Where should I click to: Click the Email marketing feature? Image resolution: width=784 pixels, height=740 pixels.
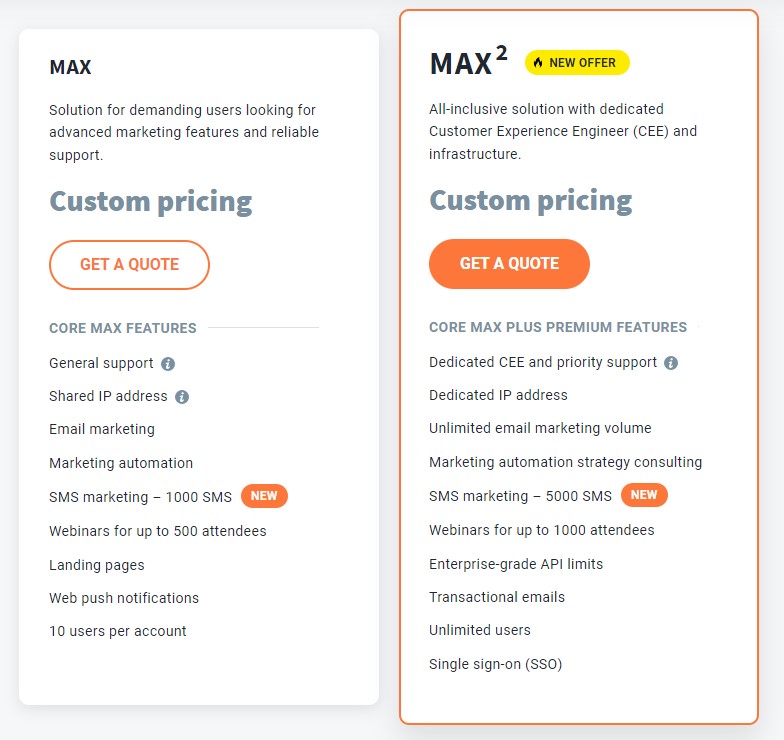(x=102, y=429)
